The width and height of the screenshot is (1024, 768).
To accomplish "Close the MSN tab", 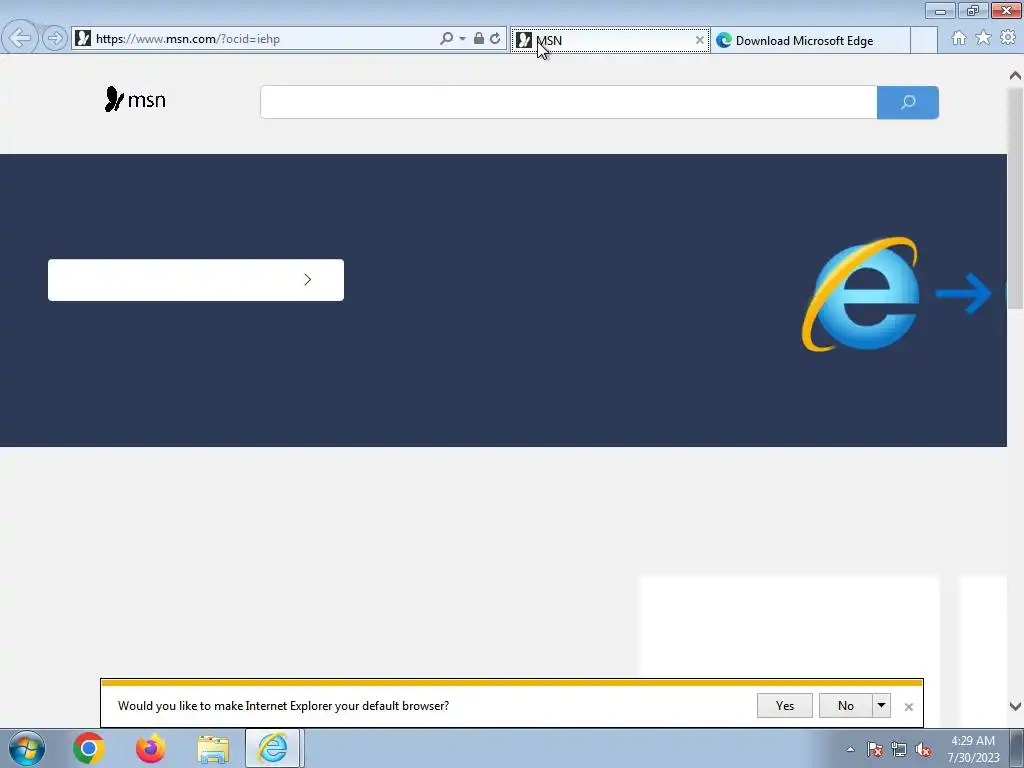I will [699, 40].
